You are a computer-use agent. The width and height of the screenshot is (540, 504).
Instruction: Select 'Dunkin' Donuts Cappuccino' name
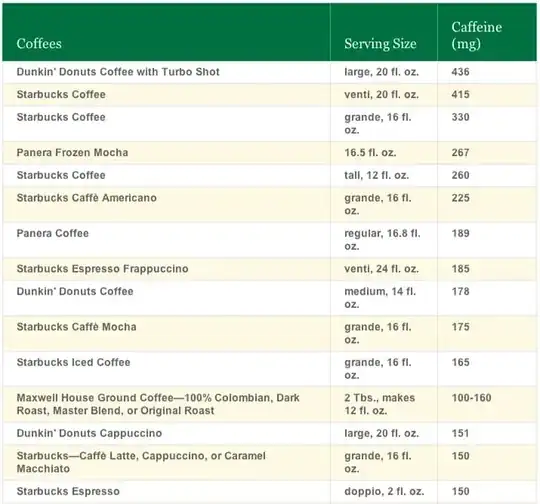[x=89, y=433]
